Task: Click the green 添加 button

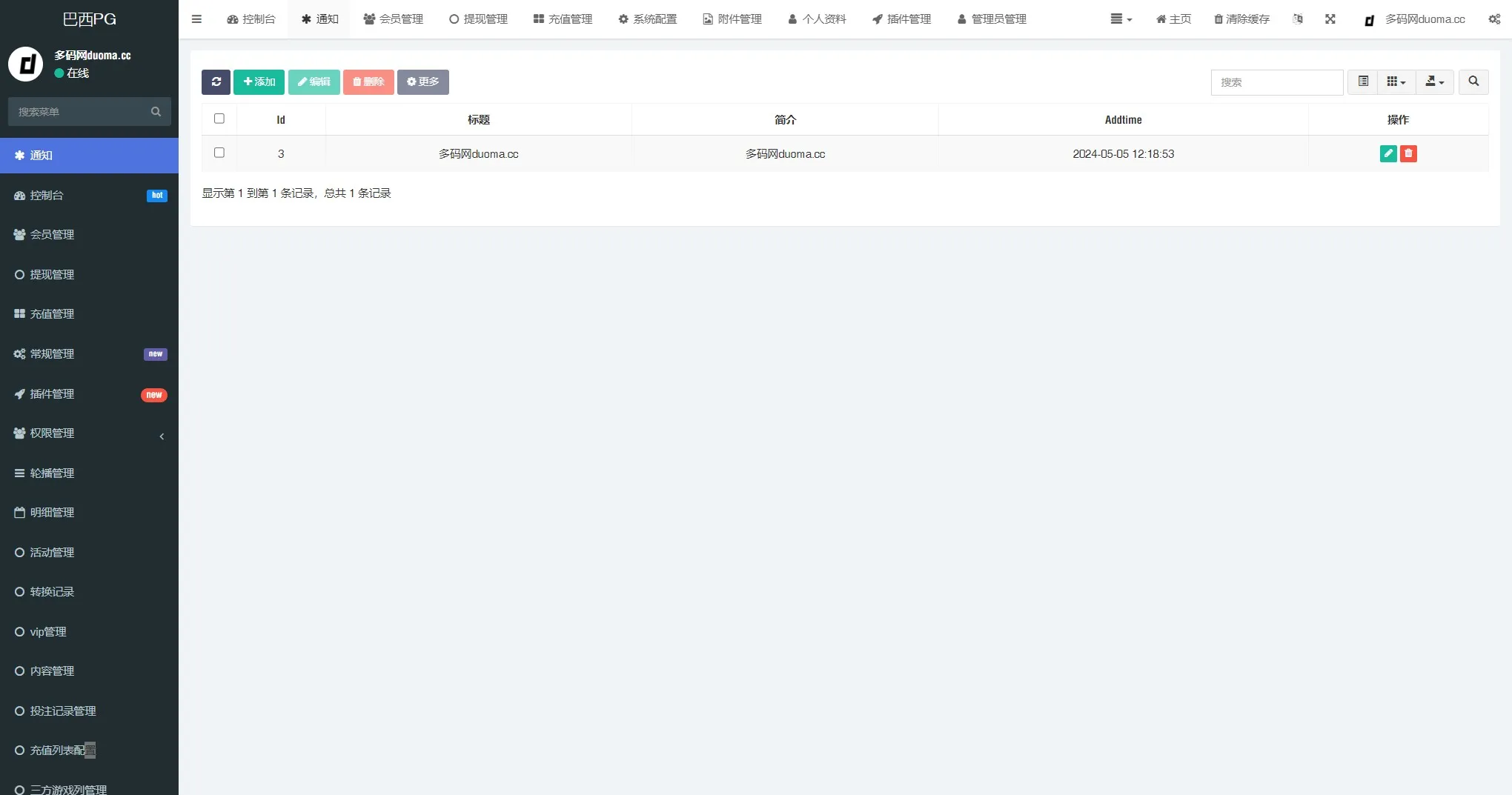Action: pos(259,82)
